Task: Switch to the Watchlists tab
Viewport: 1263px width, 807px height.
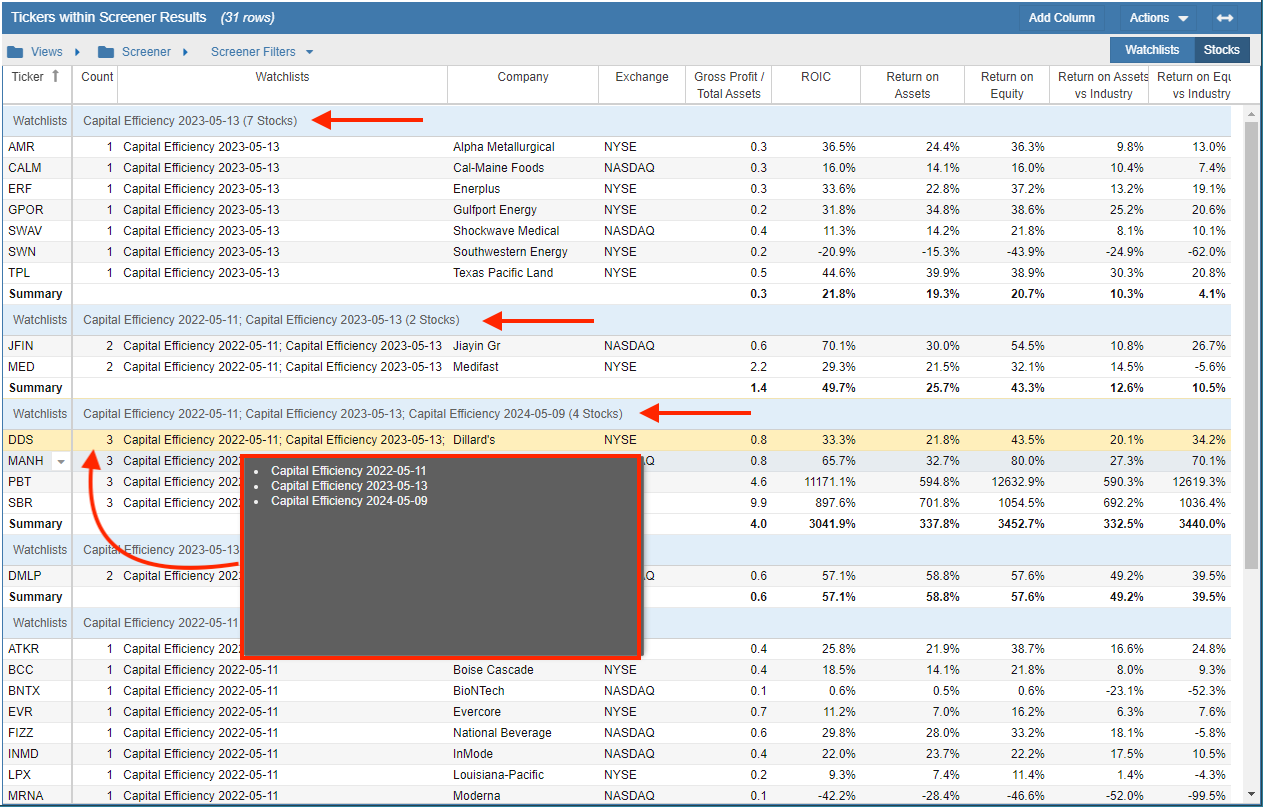Action: 1152,50
